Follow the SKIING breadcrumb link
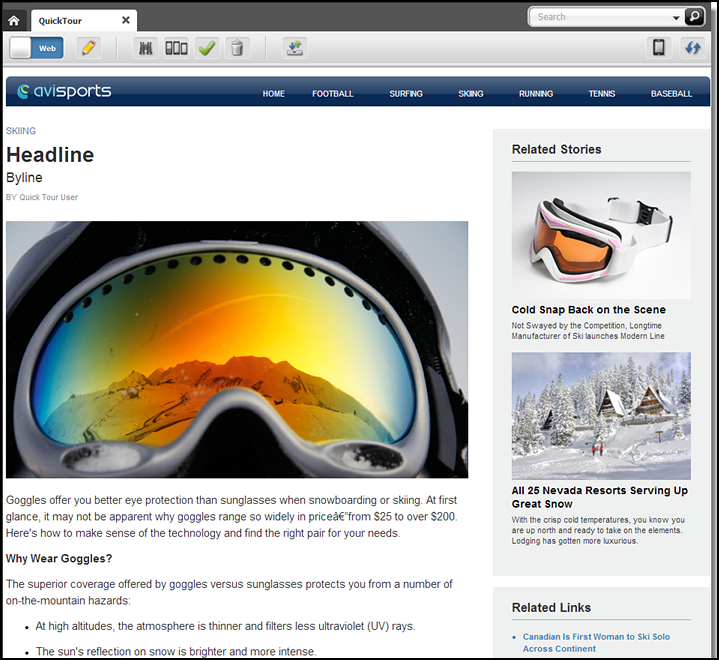This screenshot has height=660, width=719. [21, 131]
